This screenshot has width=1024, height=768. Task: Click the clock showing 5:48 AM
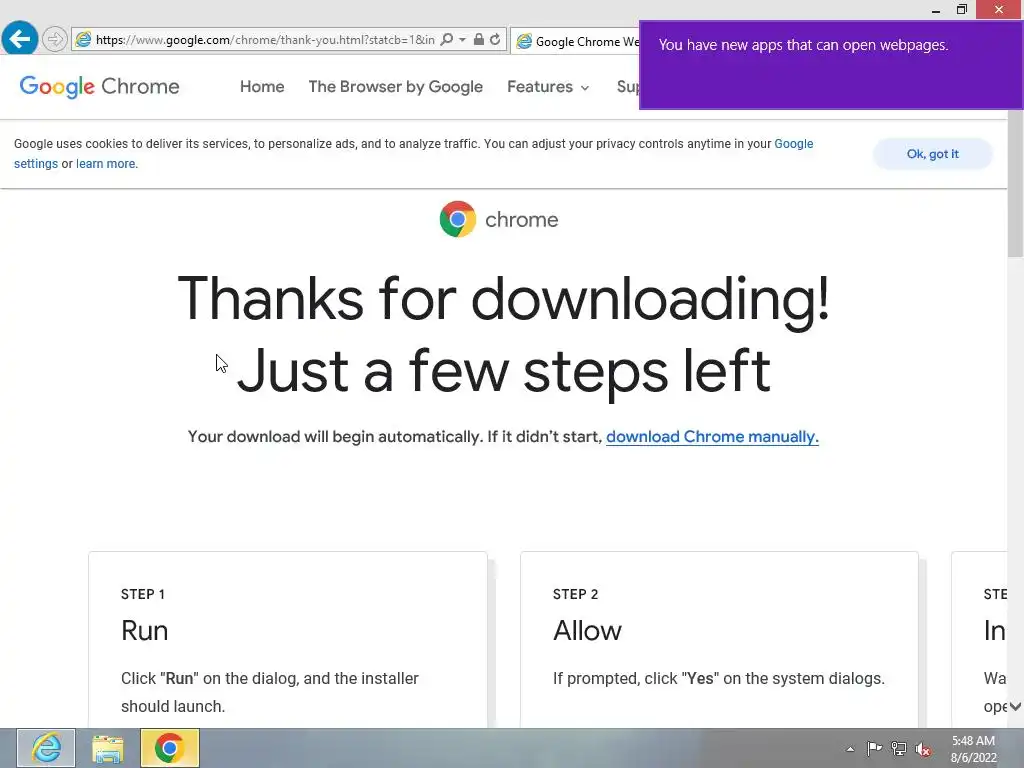click(973, 749)
